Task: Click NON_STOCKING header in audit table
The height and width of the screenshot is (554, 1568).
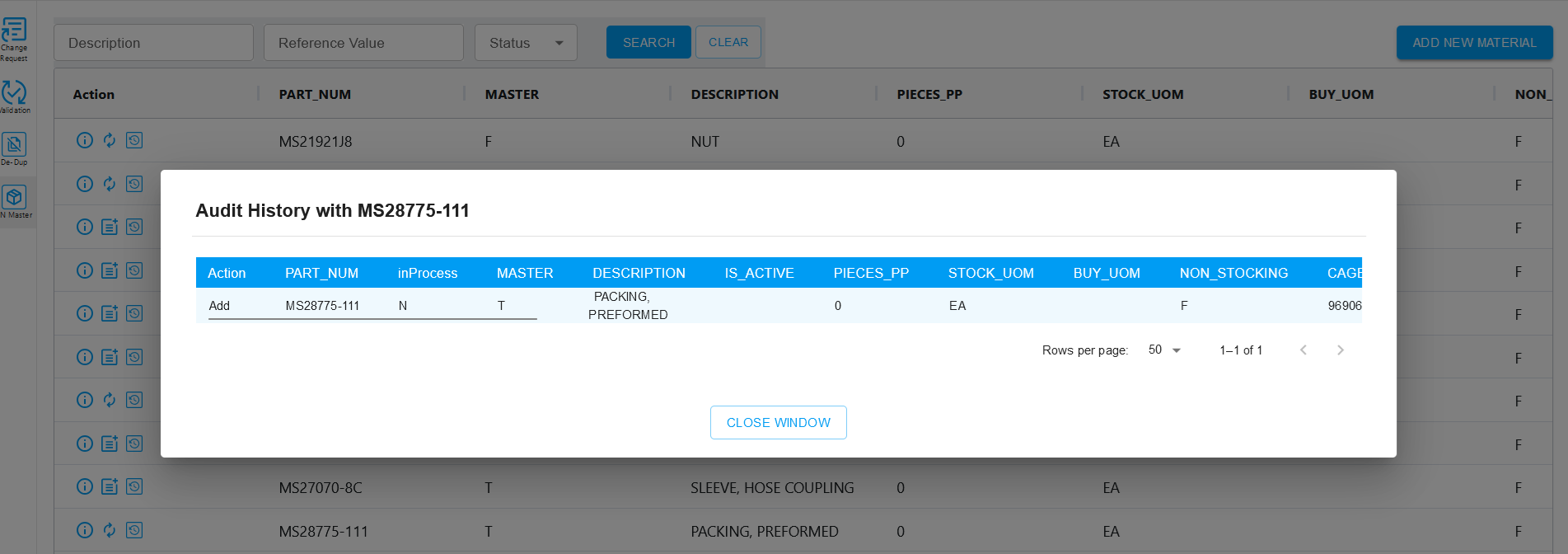Action: tap(1233, 273)
